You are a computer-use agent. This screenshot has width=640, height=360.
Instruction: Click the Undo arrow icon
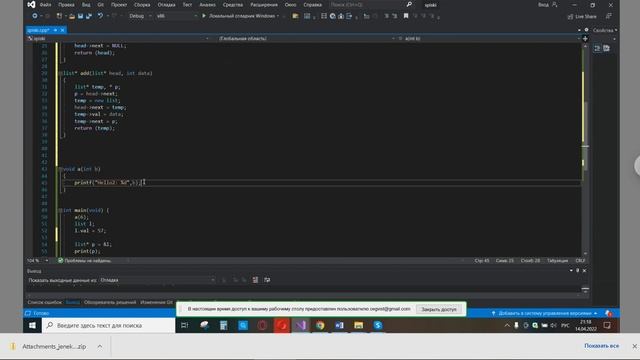tap(100, 16)
